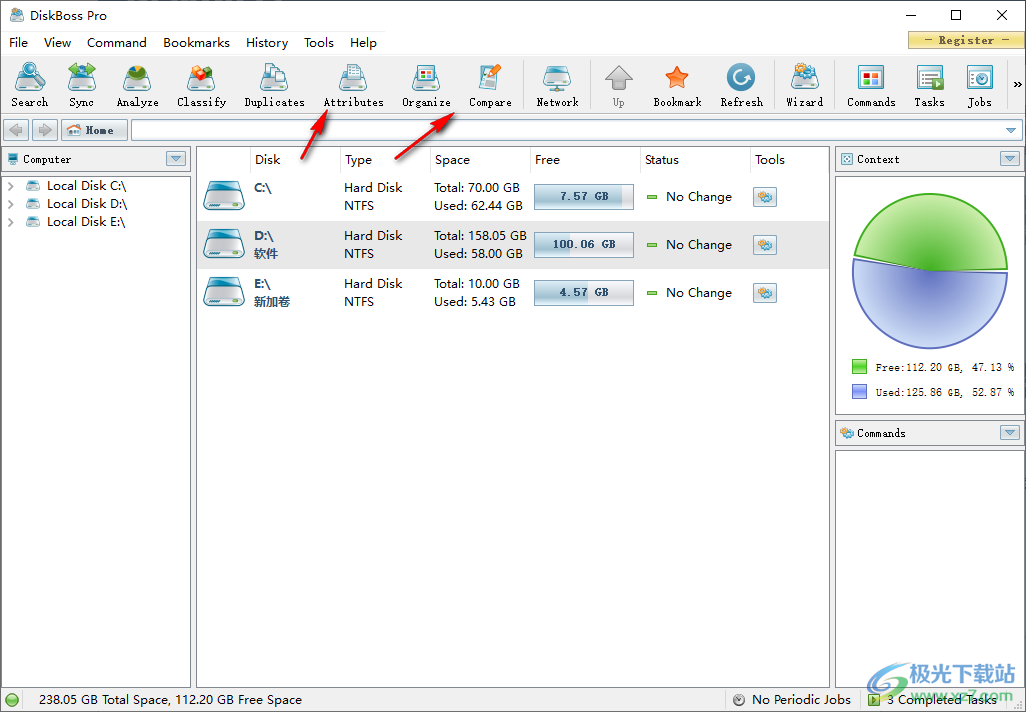Click the periodic jobs clock icon
The width and height of the screenshot is (1026, 712).
tap(739, 700)
